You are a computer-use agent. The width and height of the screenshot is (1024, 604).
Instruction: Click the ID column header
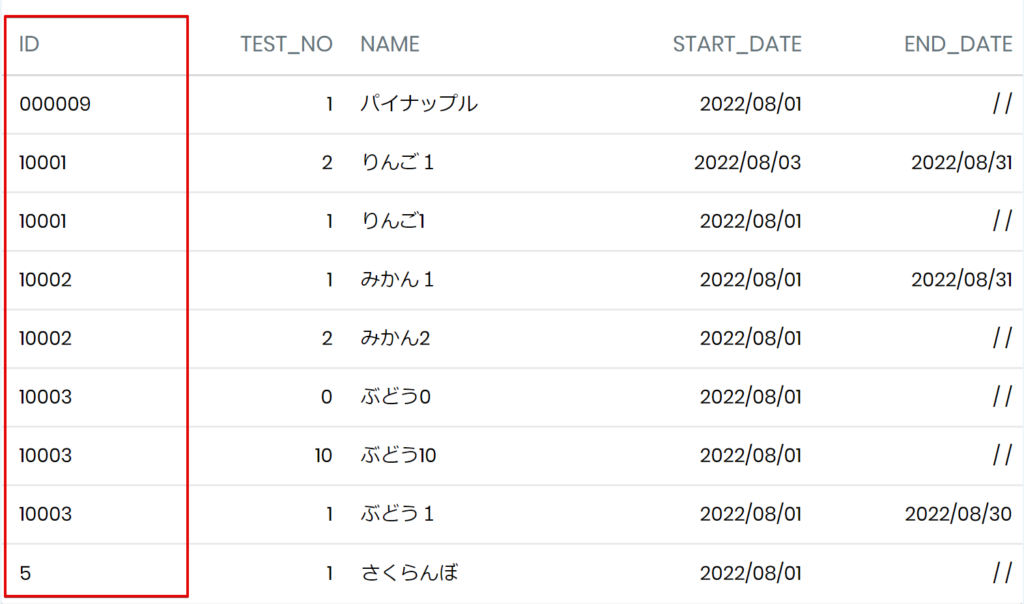[29, 44]
